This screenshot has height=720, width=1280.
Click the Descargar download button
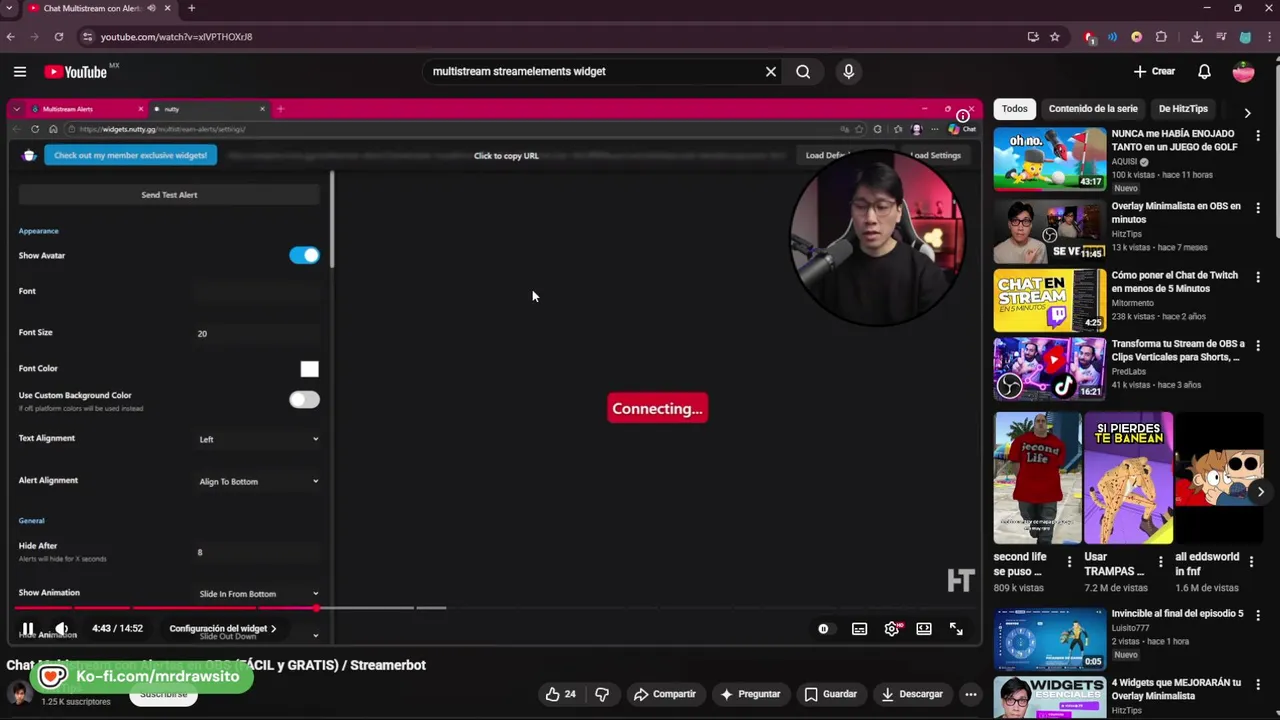pos(910,694)
